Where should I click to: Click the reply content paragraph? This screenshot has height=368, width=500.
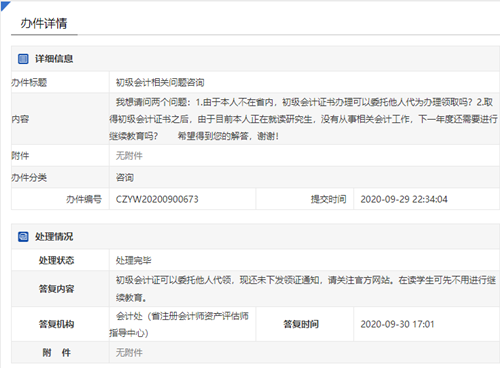pyautogui.click(x=306, y=289)
